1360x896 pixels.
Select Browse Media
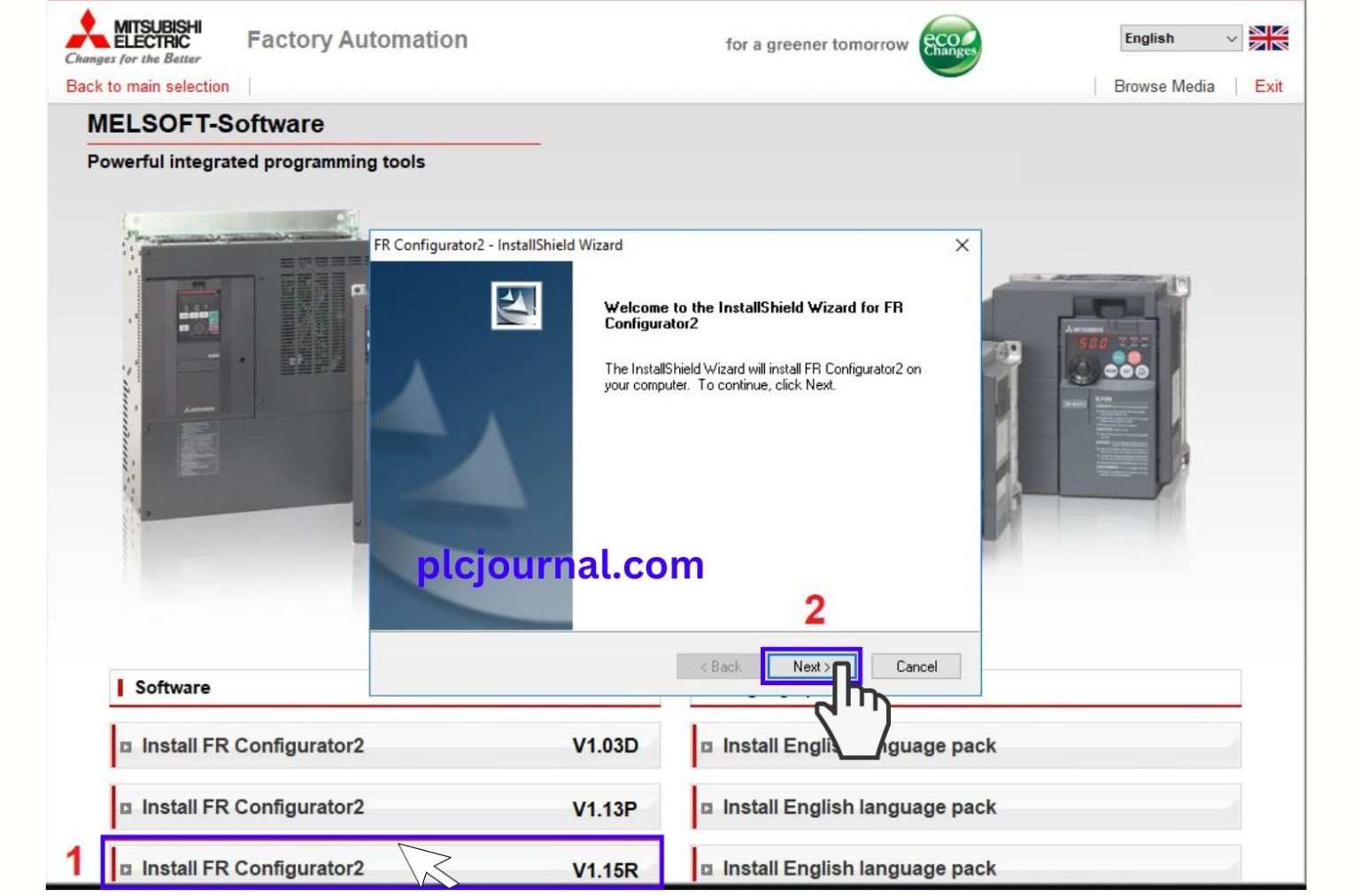(x=1163, y=86)
